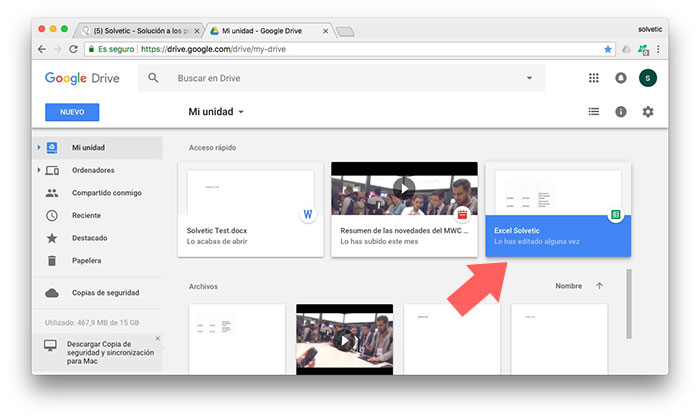Select the Mi unidad - Google Drive tab
Image resolution: width=700 pixels, height=420 pixels.
pos(268,31)
